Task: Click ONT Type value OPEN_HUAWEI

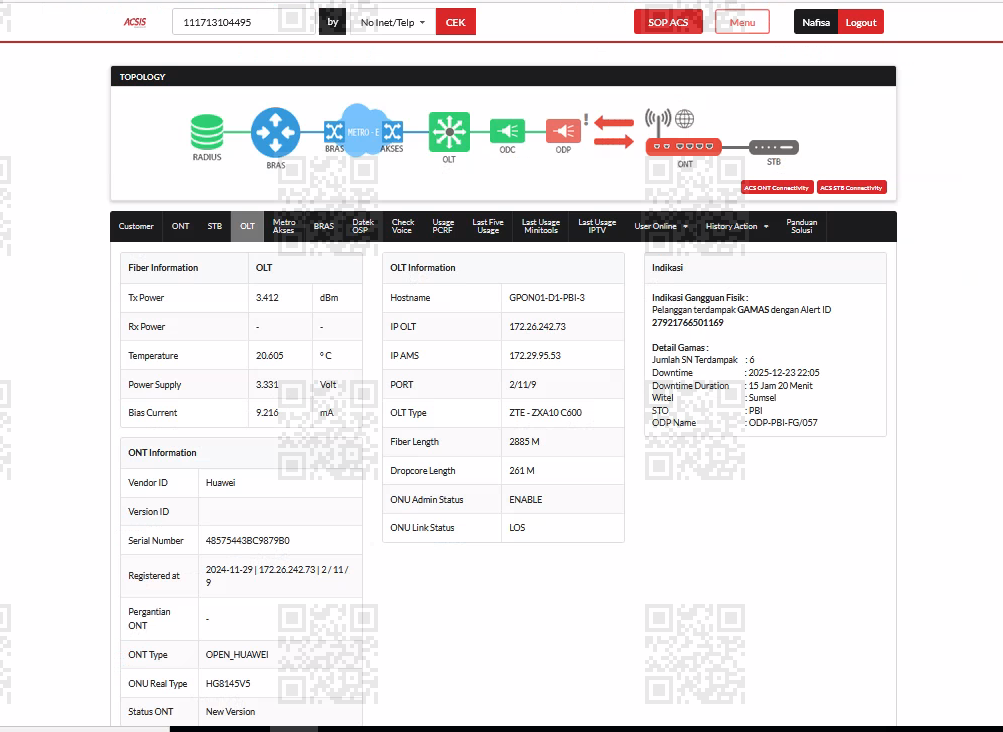Action: [x=237, y=655]
